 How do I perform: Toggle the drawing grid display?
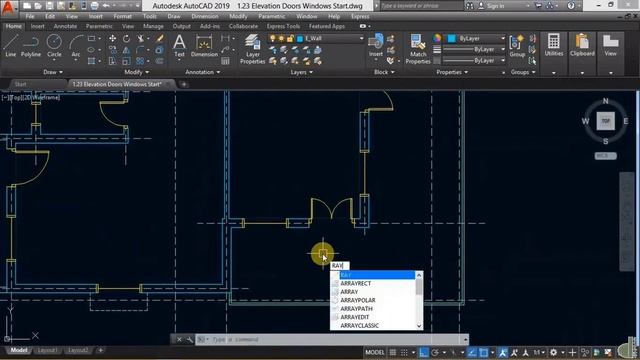[393, 352]
